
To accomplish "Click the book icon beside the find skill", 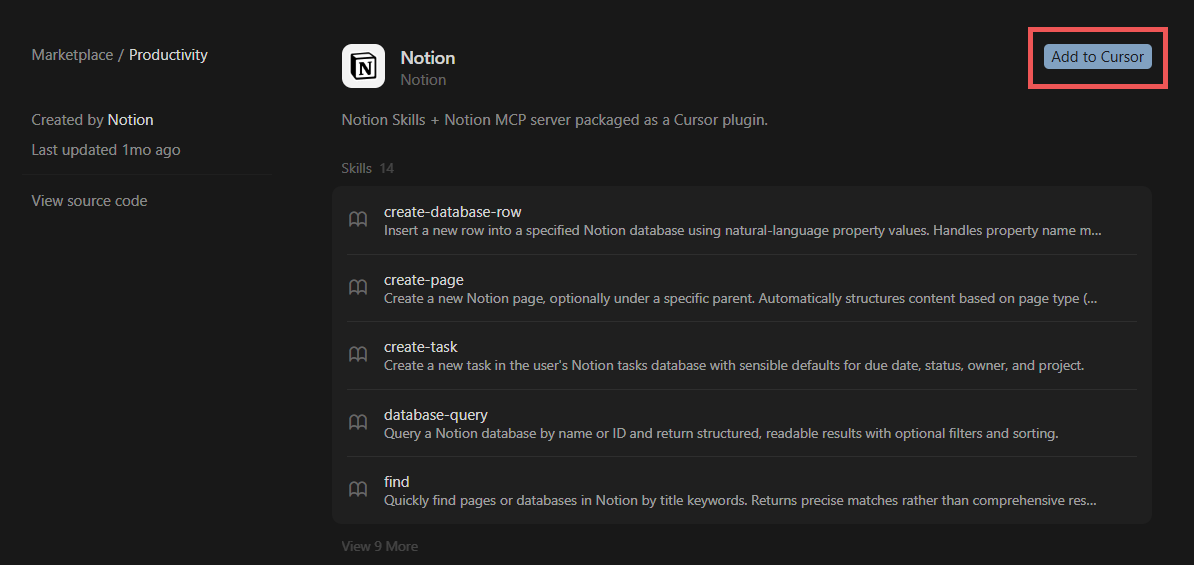I will point(358,489).
